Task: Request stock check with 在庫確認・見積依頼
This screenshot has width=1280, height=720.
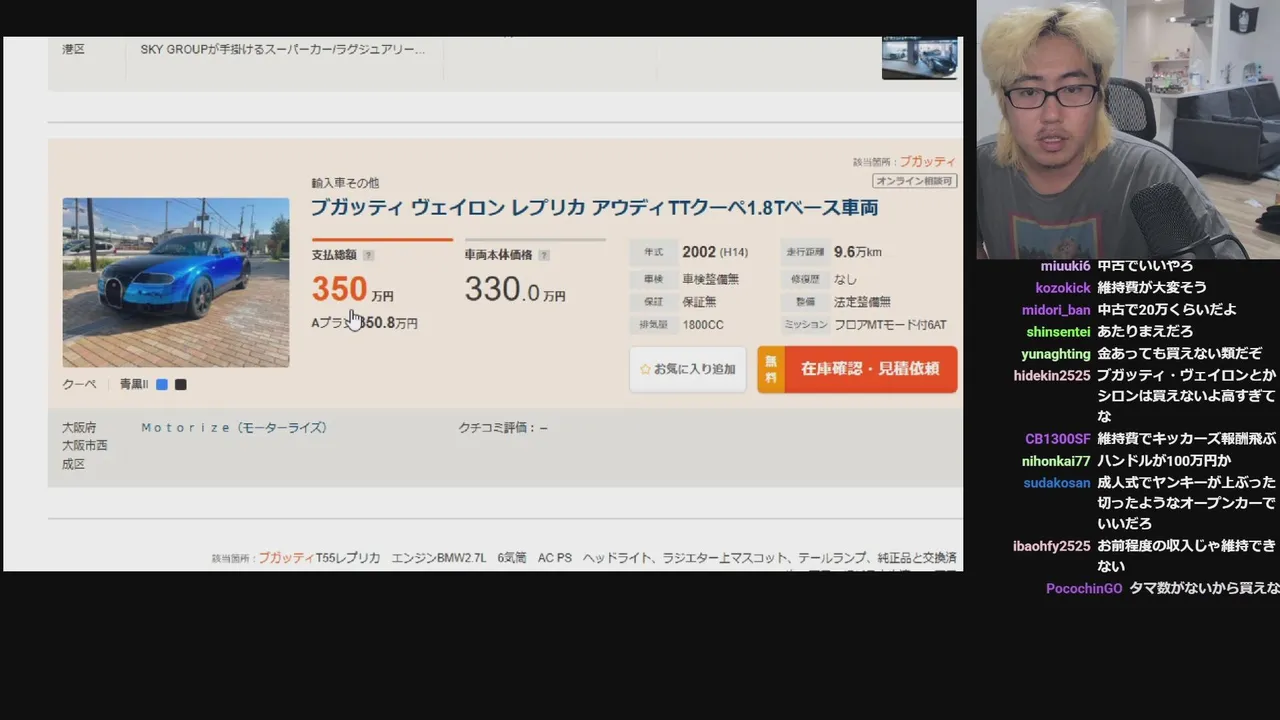Action: click(x=857, y=369)
